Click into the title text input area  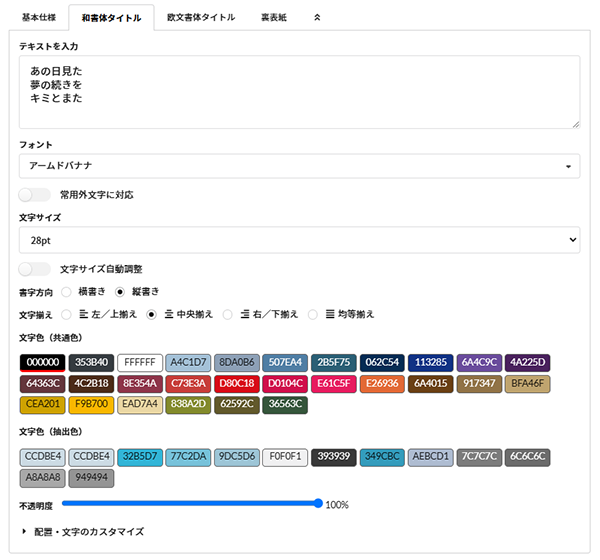[x=299, y=92]
